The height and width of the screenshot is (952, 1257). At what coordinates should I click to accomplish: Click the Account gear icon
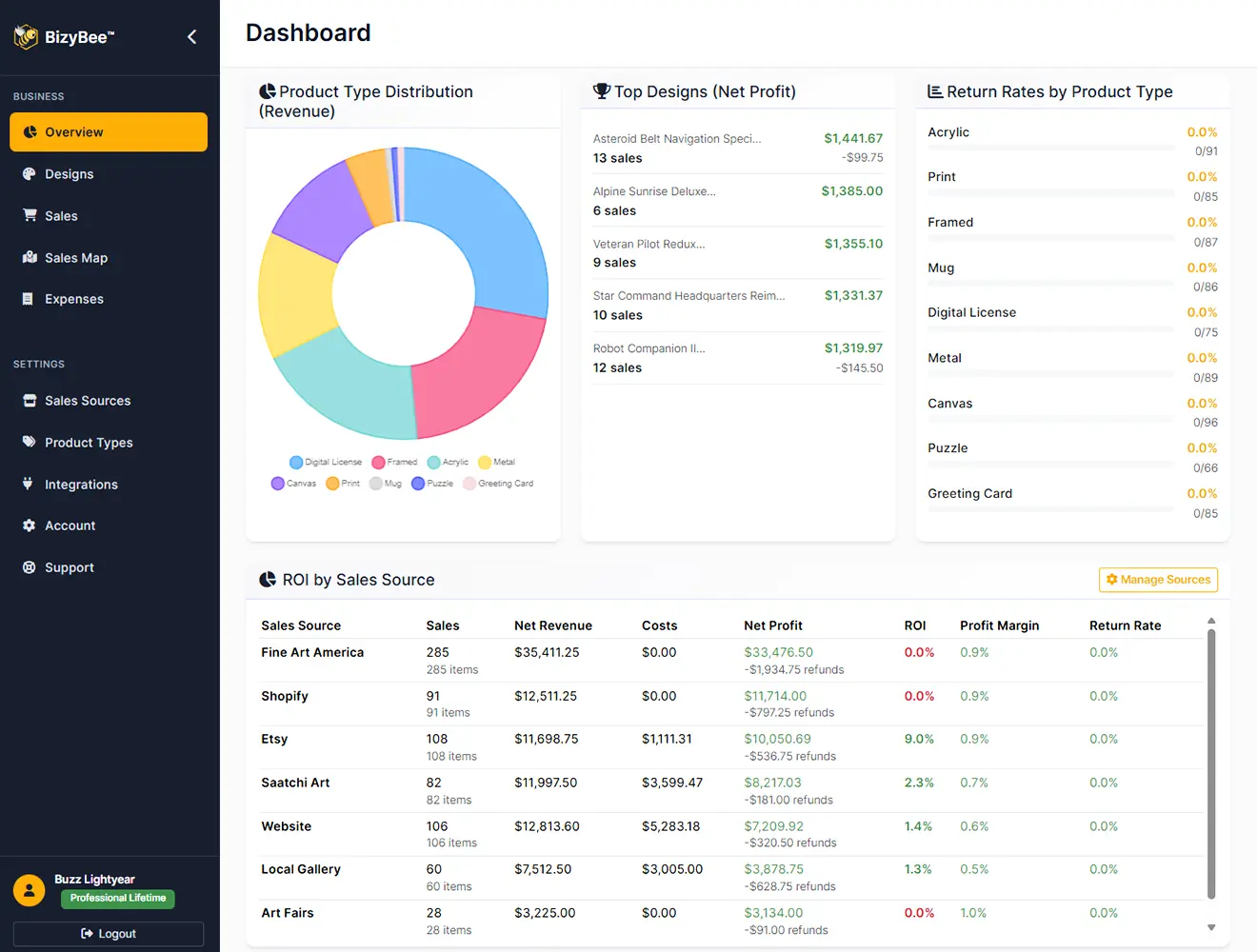30,526
